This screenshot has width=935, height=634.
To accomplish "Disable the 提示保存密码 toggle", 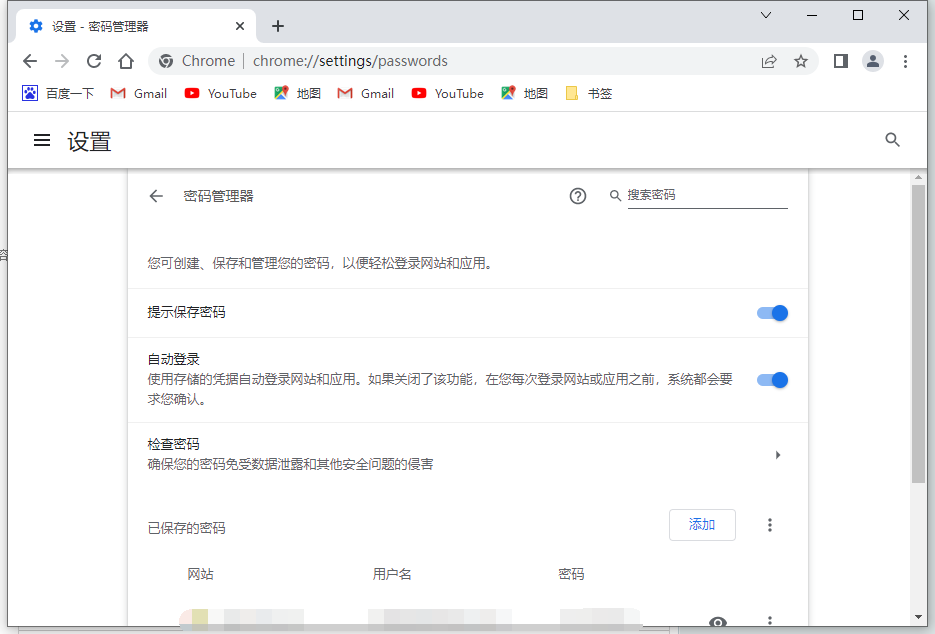I will click(x=772, y=313).
